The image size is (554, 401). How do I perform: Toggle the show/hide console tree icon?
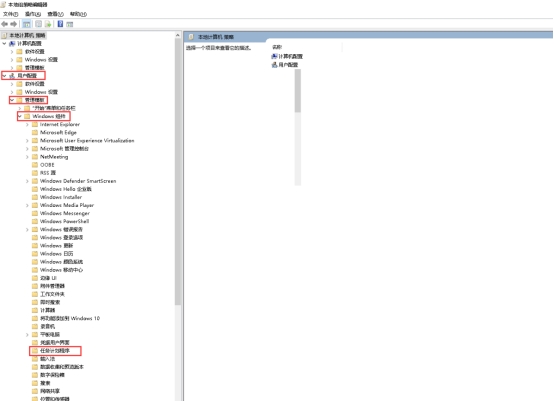pyautogui.click(x=26, y=24)
